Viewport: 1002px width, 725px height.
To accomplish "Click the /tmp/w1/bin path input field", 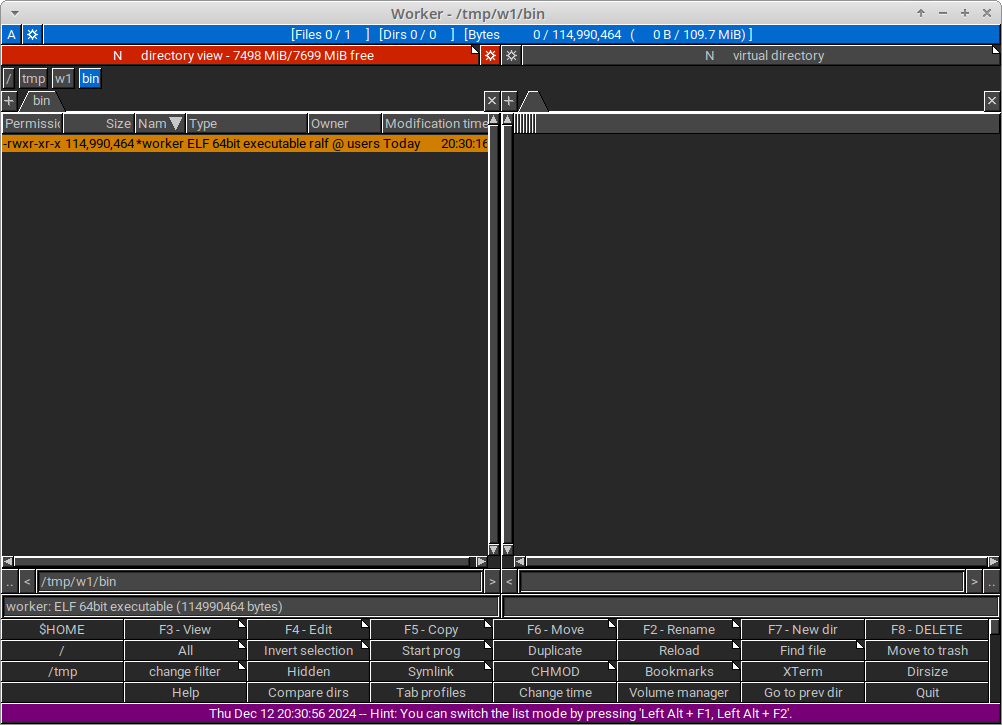I will (x=260, y=581).
